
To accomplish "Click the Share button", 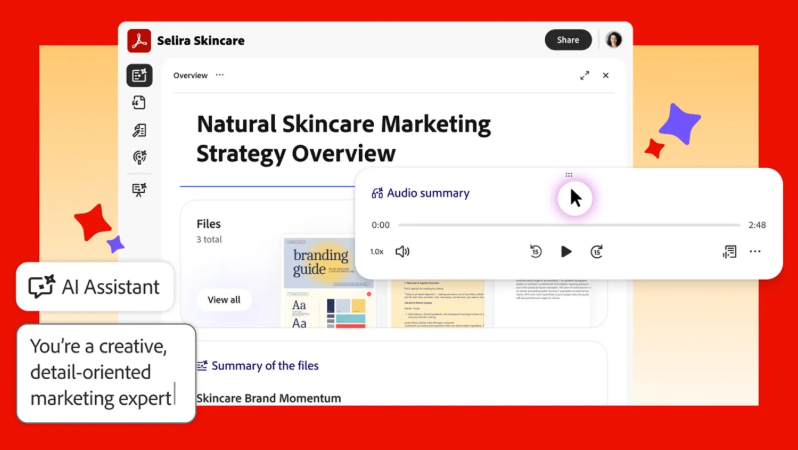I will [x=568, y=40].
